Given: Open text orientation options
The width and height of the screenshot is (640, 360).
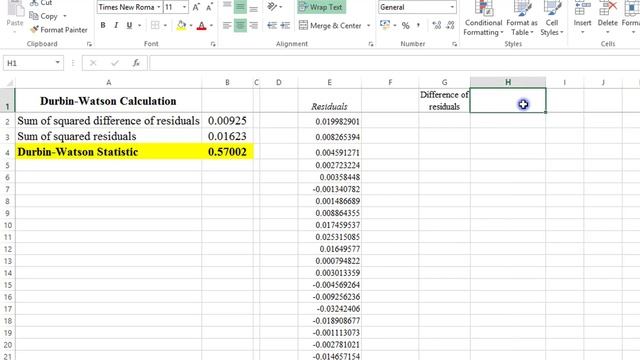Looking at the screenshot, I should (x=274, y=7).
